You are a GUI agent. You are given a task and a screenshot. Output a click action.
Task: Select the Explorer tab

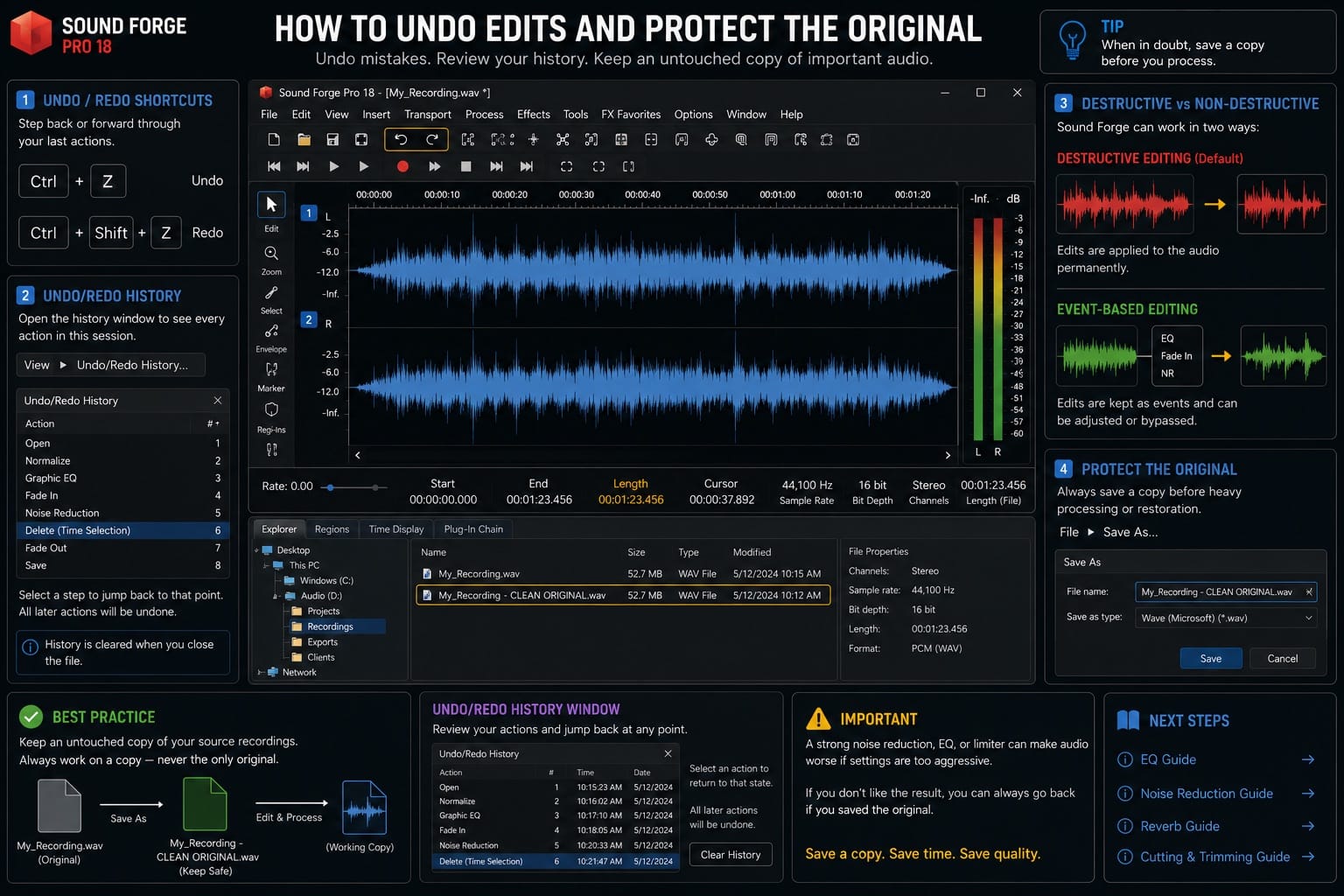click(279, 529)
